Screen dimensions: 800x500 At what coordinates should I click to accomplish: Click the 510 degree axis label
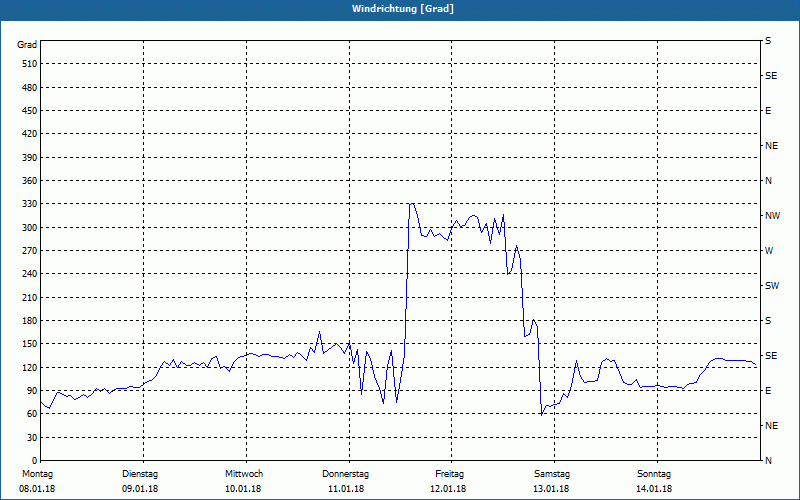[x=30, y=64]
